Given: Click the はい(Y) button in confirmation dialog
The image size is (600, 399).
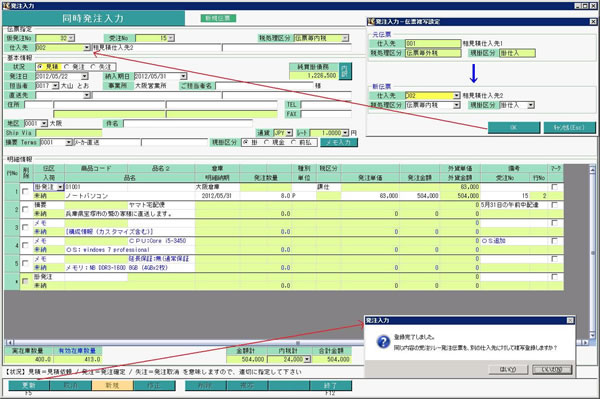Looking at the screenshot, I should (x=508, y=370).
